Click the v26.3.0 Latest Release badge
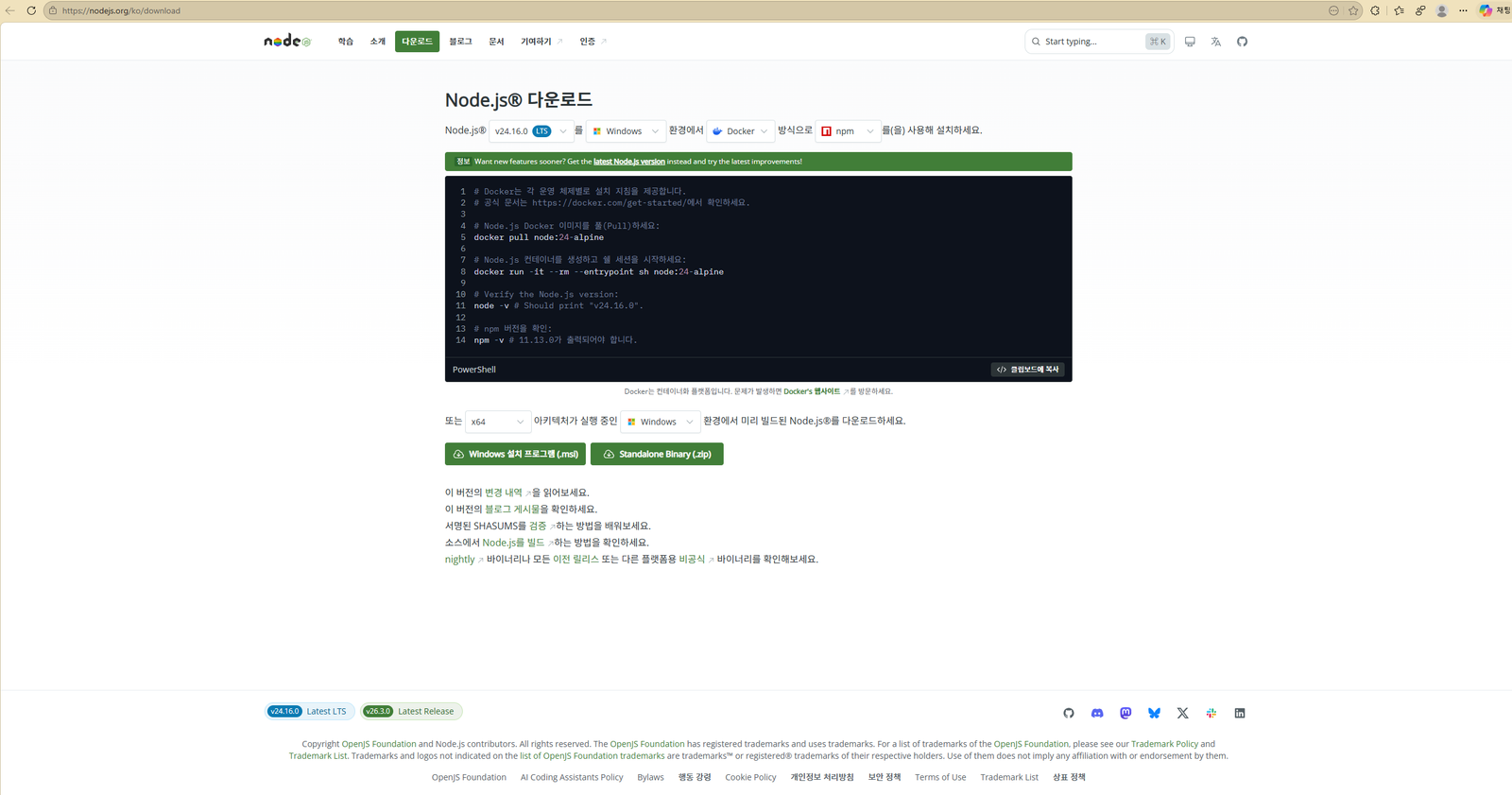1512x795 pixels. (x=411, y=711)
